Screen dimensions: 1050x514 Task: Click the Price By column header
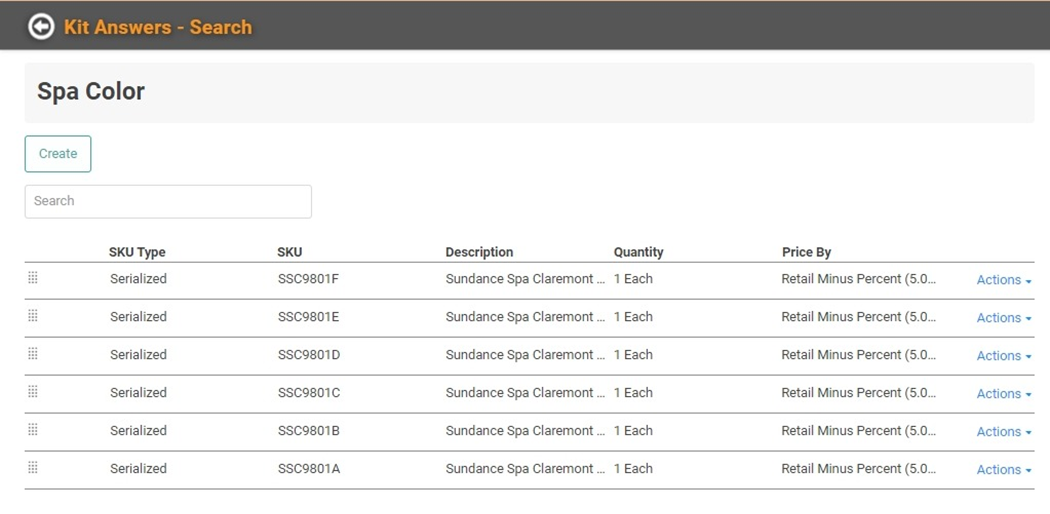(806, 252)
